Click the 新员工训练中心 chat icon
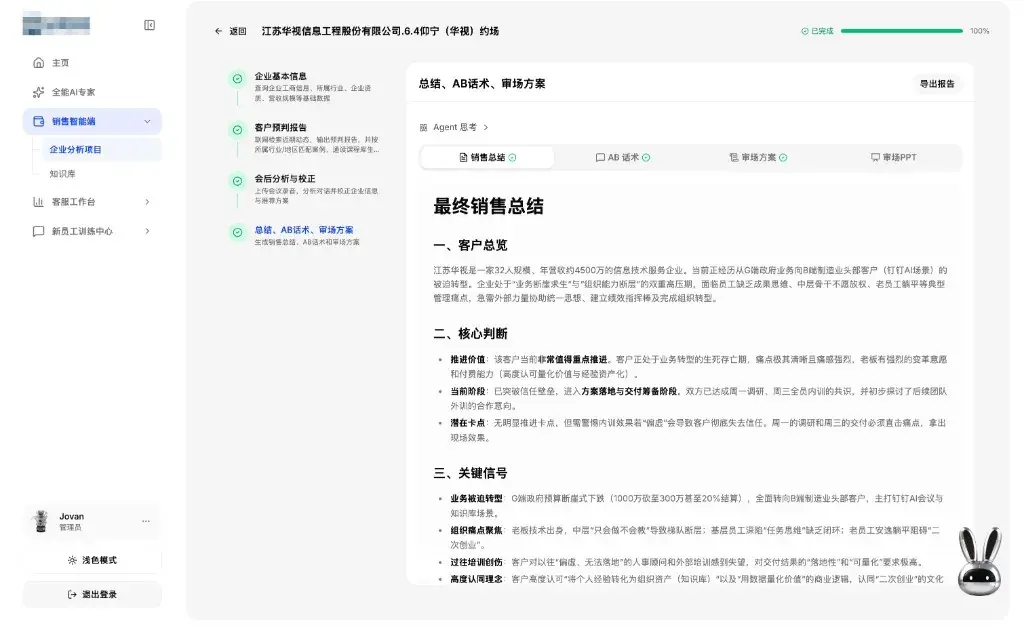The width and height of the screenshot is (1024, 632). click(39, 231)
